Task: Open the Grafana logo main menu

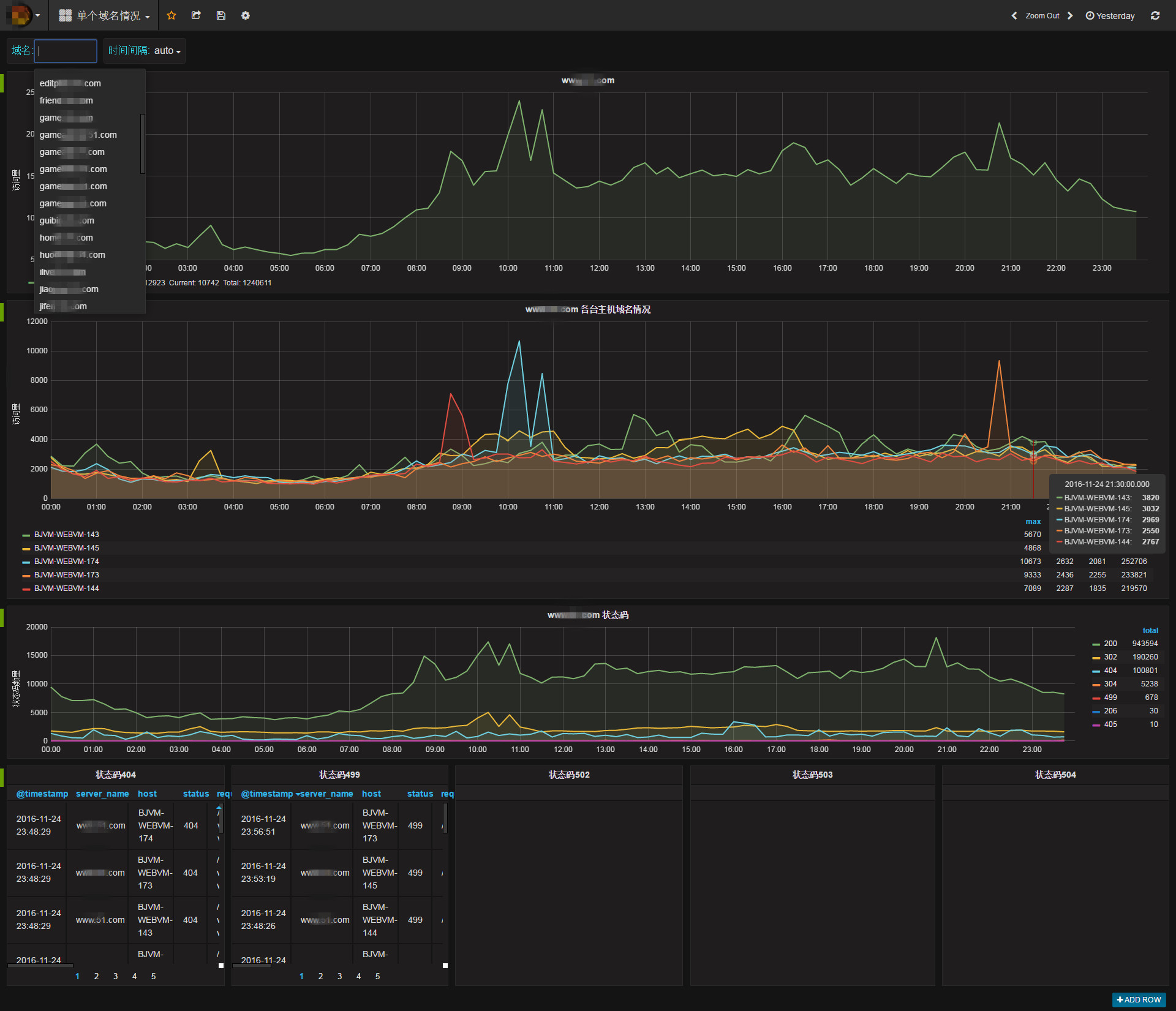Action: click(x=20, y=15)
